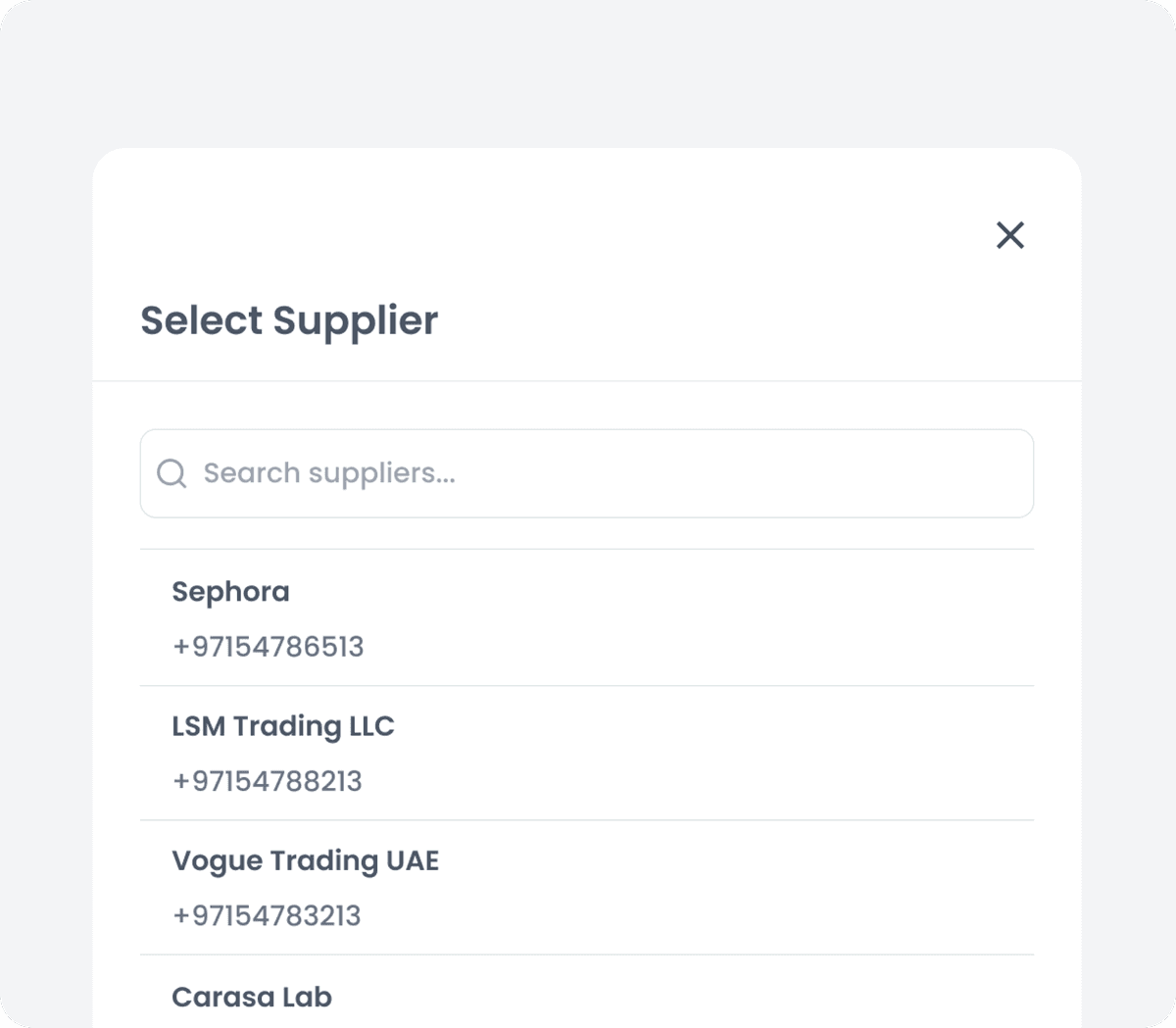Viewport: 1176px width, 1028px height.
Task: Dismiss the dialog using the X button
Action: click(x=1009, y=235)
